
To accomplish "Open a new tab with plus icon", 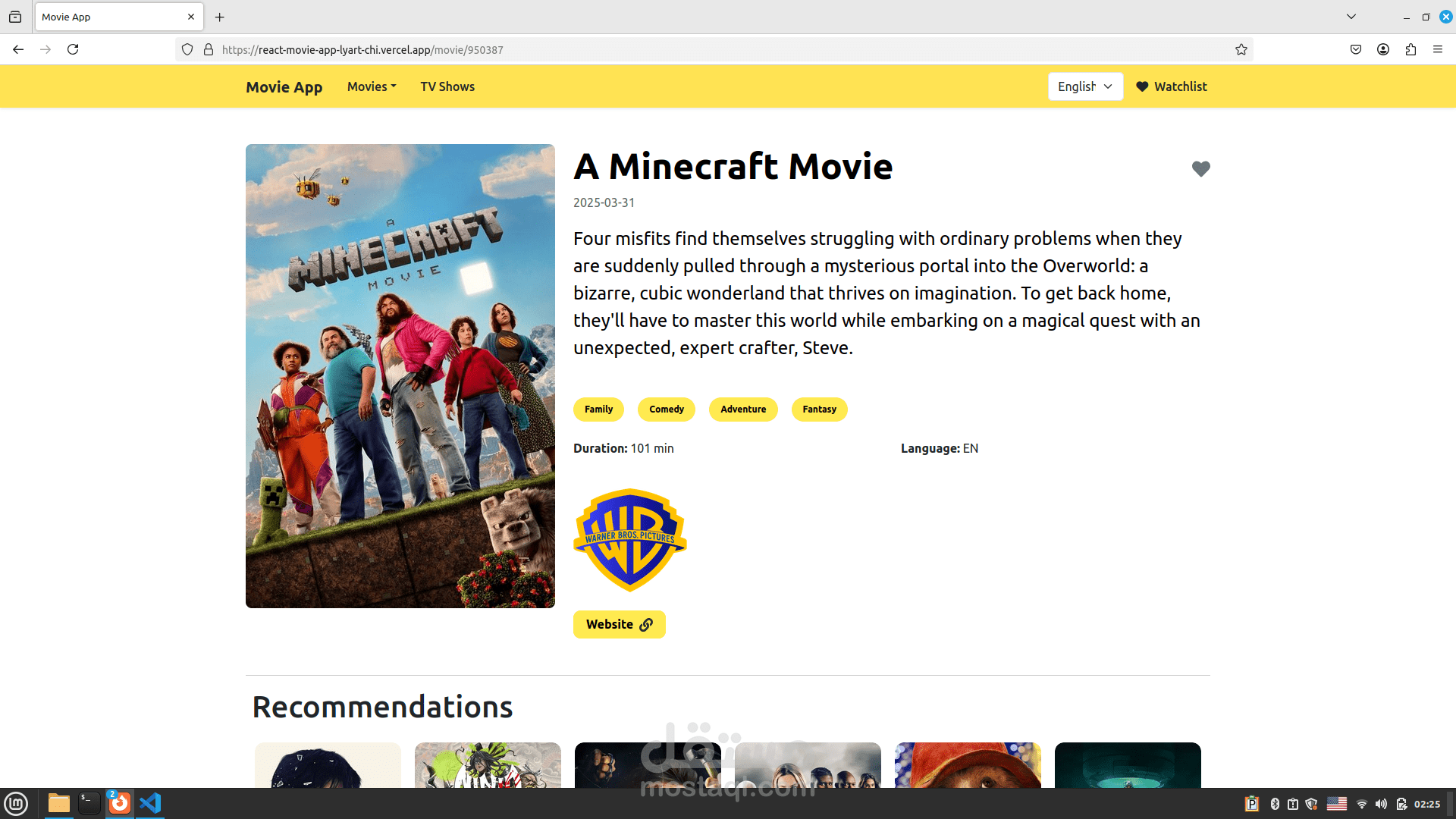I will point(220,17).
